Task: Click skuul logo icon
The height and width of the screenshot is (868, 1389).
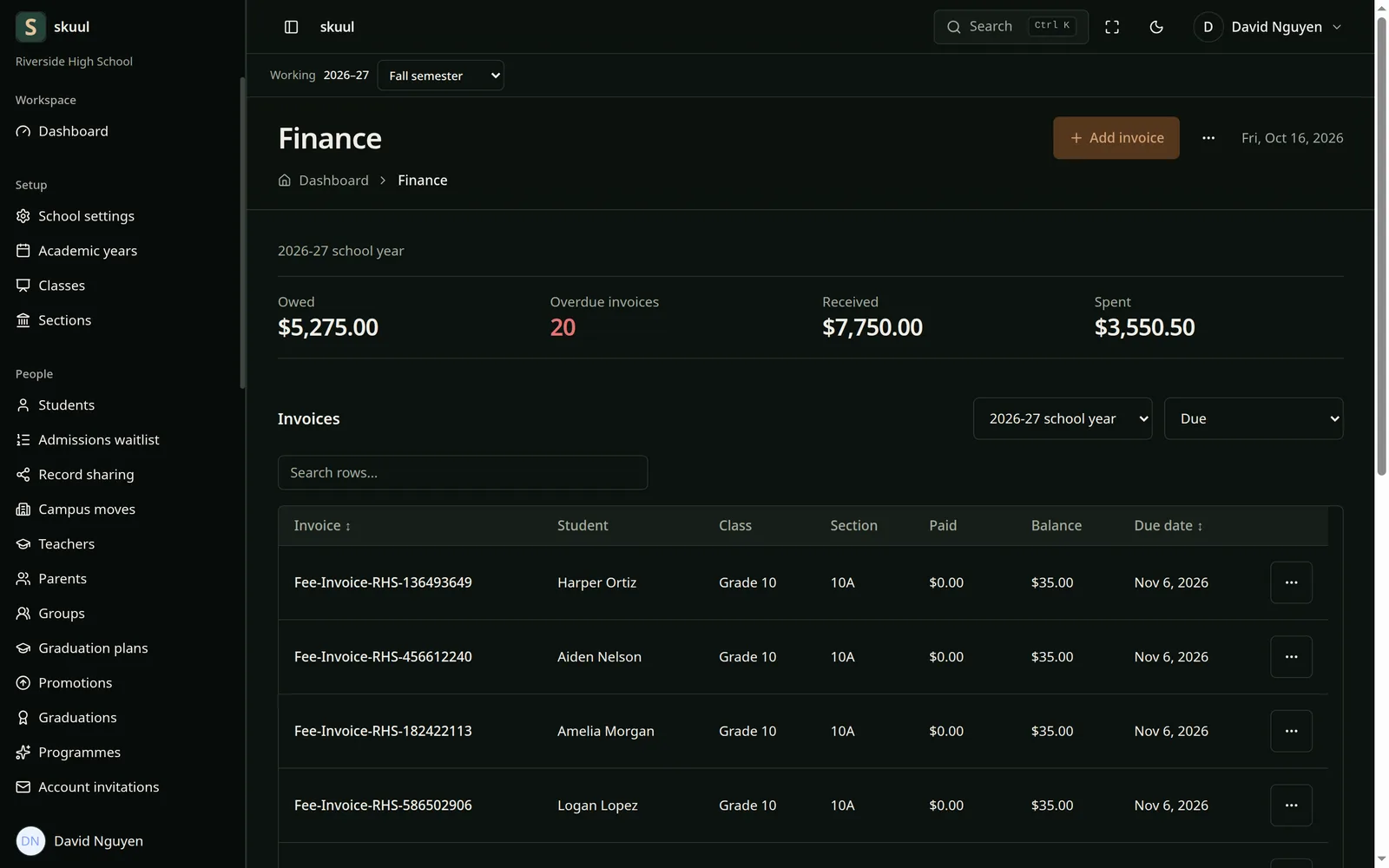Action: [x=30, y=27]
